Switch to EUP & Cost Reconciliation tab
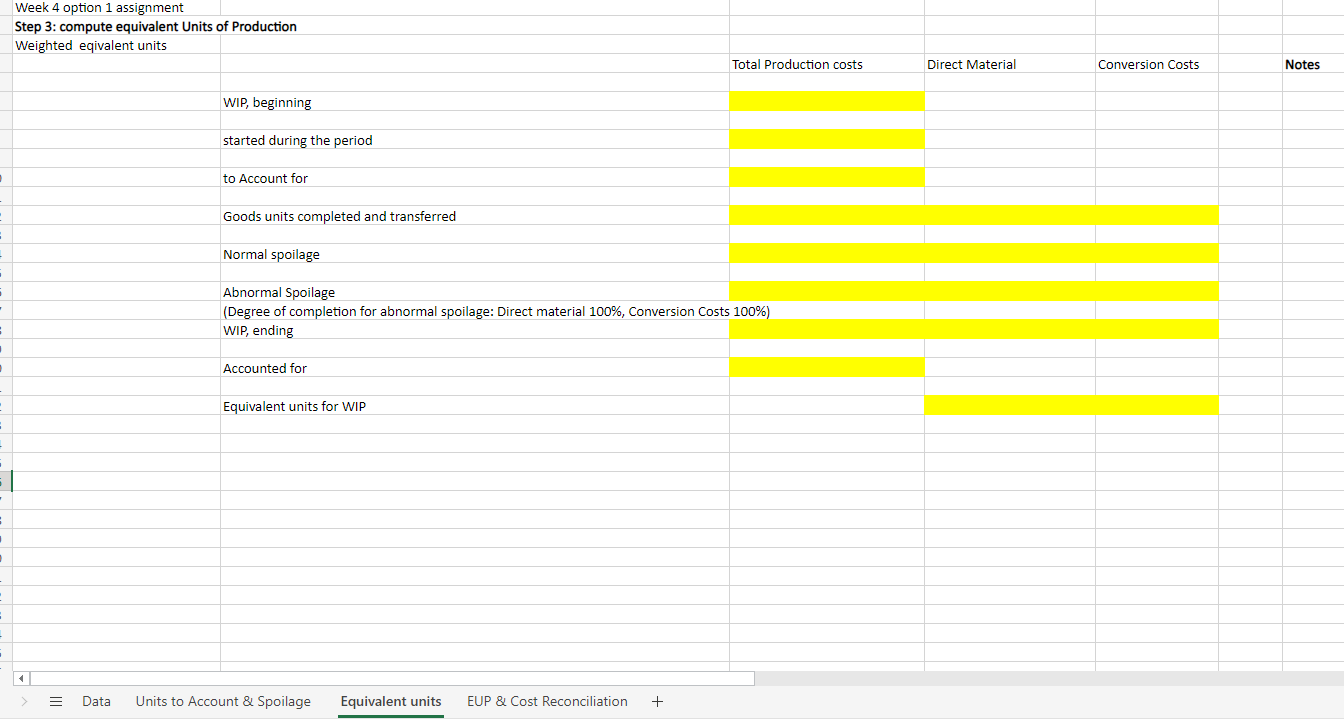This screenshot has height=719, width=1344. tap(547, 701)
